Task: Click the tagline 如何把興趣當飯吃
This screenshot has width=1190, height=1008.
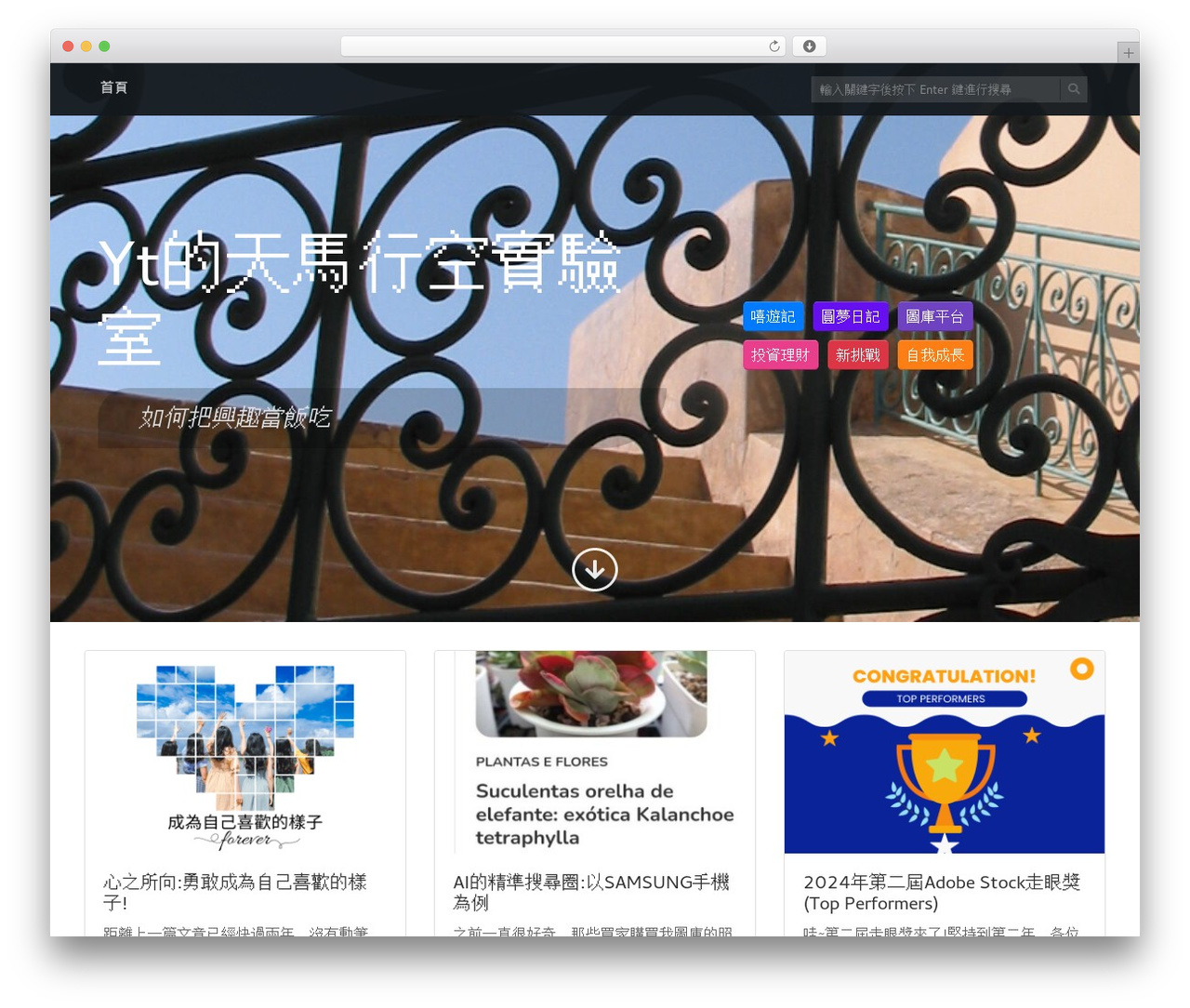Action: (x=235, y=418)
